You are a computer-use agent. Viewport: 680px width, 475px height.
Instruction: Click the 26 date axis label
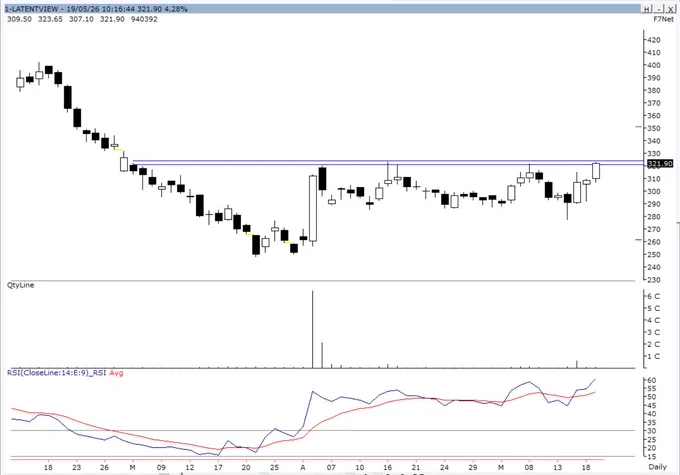pos(104,467)
